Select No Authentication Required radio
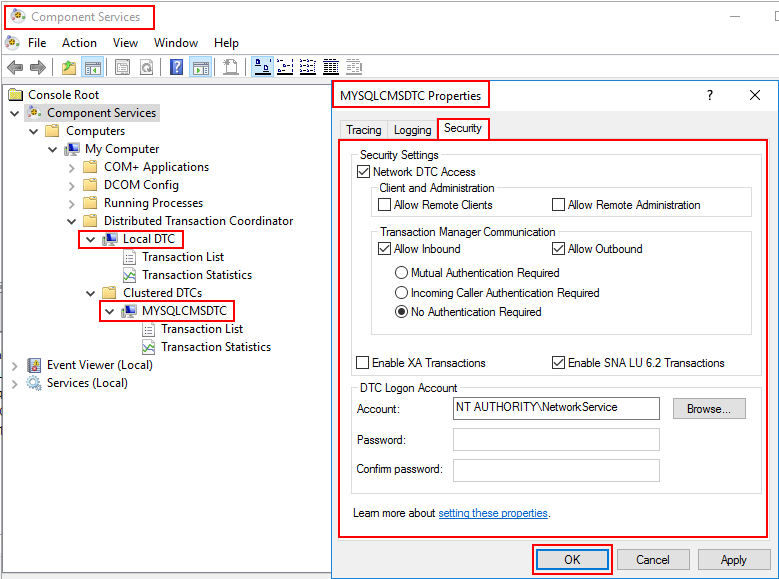The width and height of the screenshot is (779, 579). [x=401, y=312]
